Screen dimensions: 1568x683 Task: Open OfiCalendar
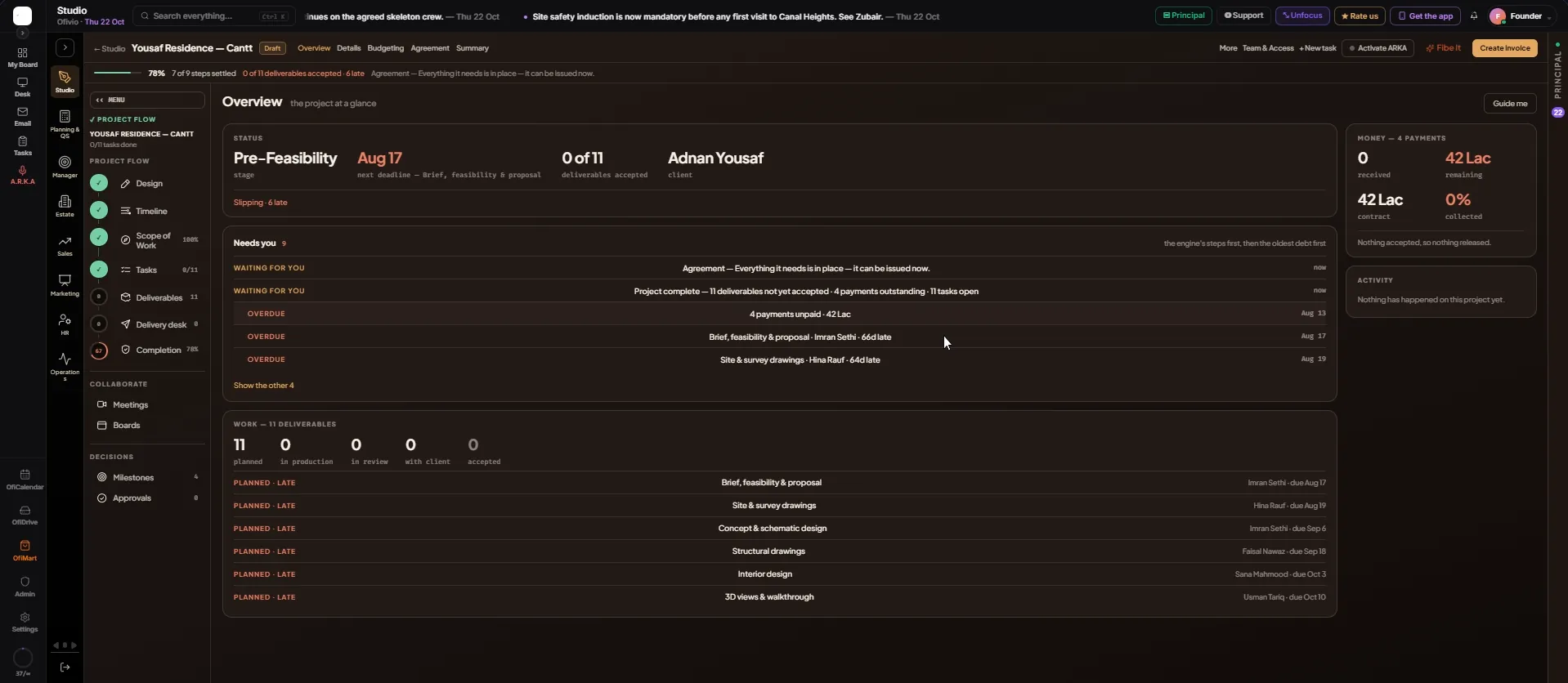[25, 480]
